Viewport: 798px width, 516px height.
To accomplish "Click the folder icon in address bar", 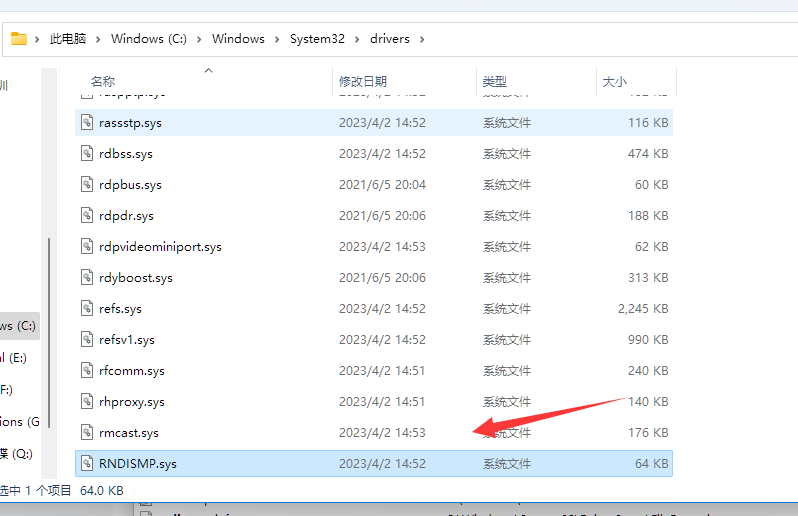I will point(19,39).
